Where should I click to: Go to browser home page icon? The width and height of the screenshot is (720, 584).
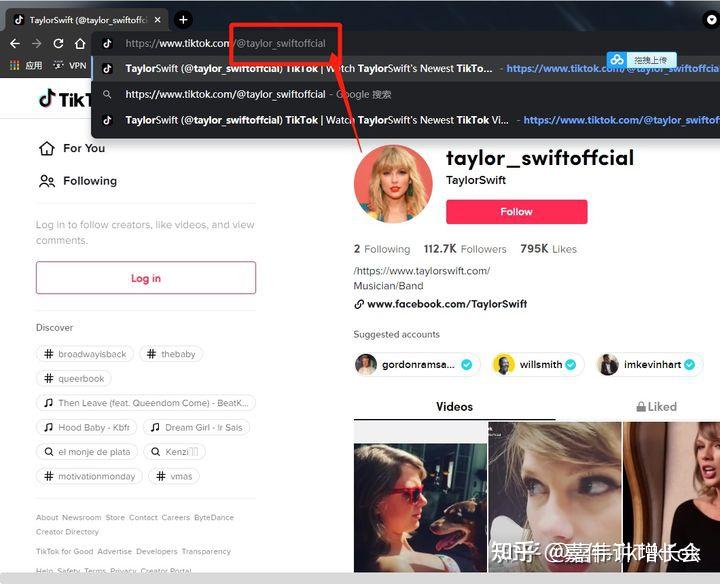point(80,44)
